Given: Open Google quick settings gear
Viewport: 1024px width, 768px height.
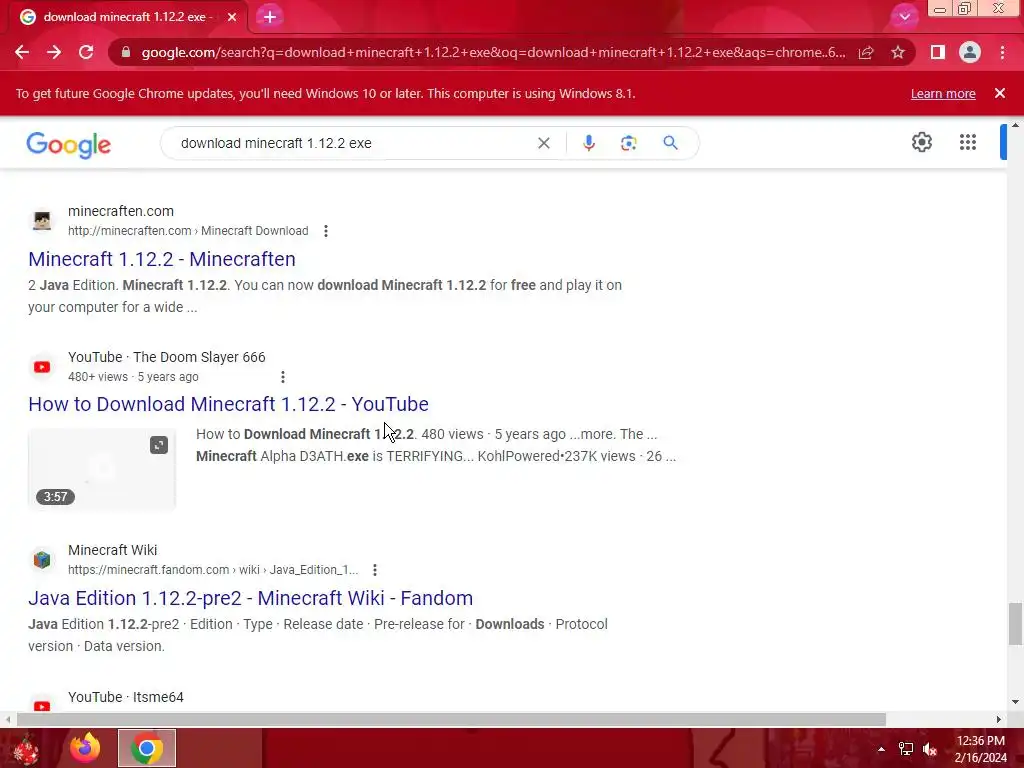Looking at the screenshot, I should click(921, 142).
